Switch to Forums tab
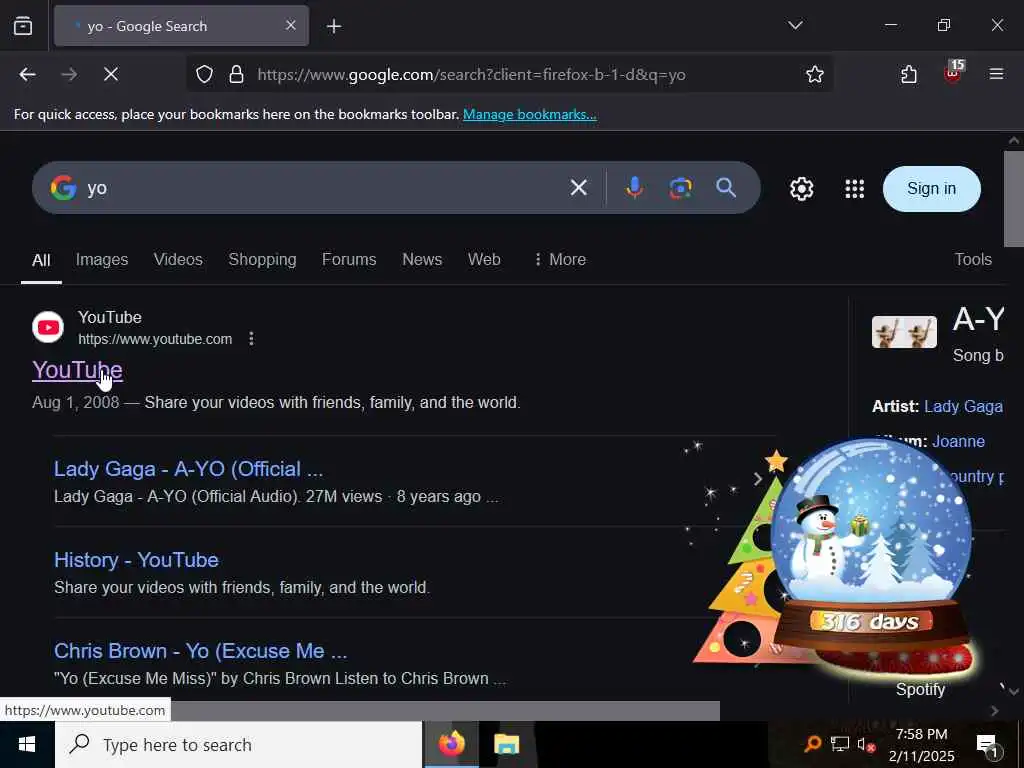This screenshot has height=768, width=1024. coord(349,259)
